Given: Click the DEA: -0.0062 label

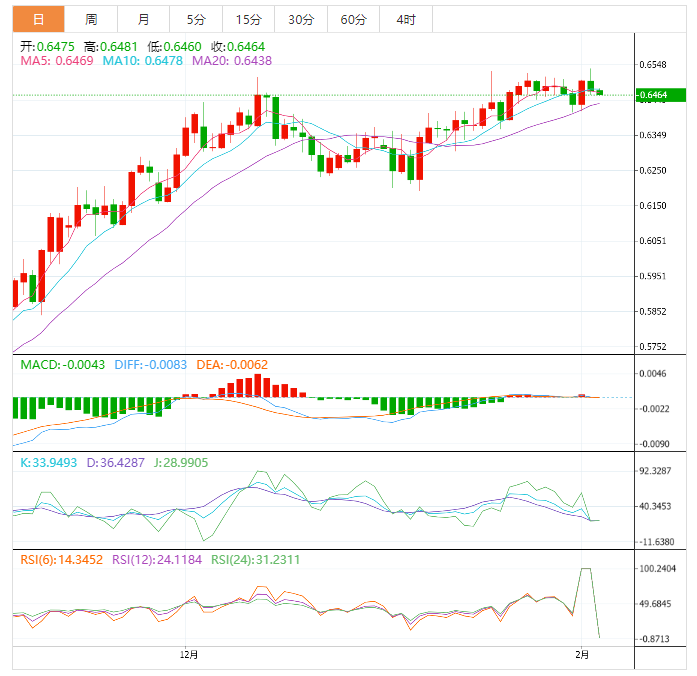Looking at the screenshot, I should coord(226,365).
